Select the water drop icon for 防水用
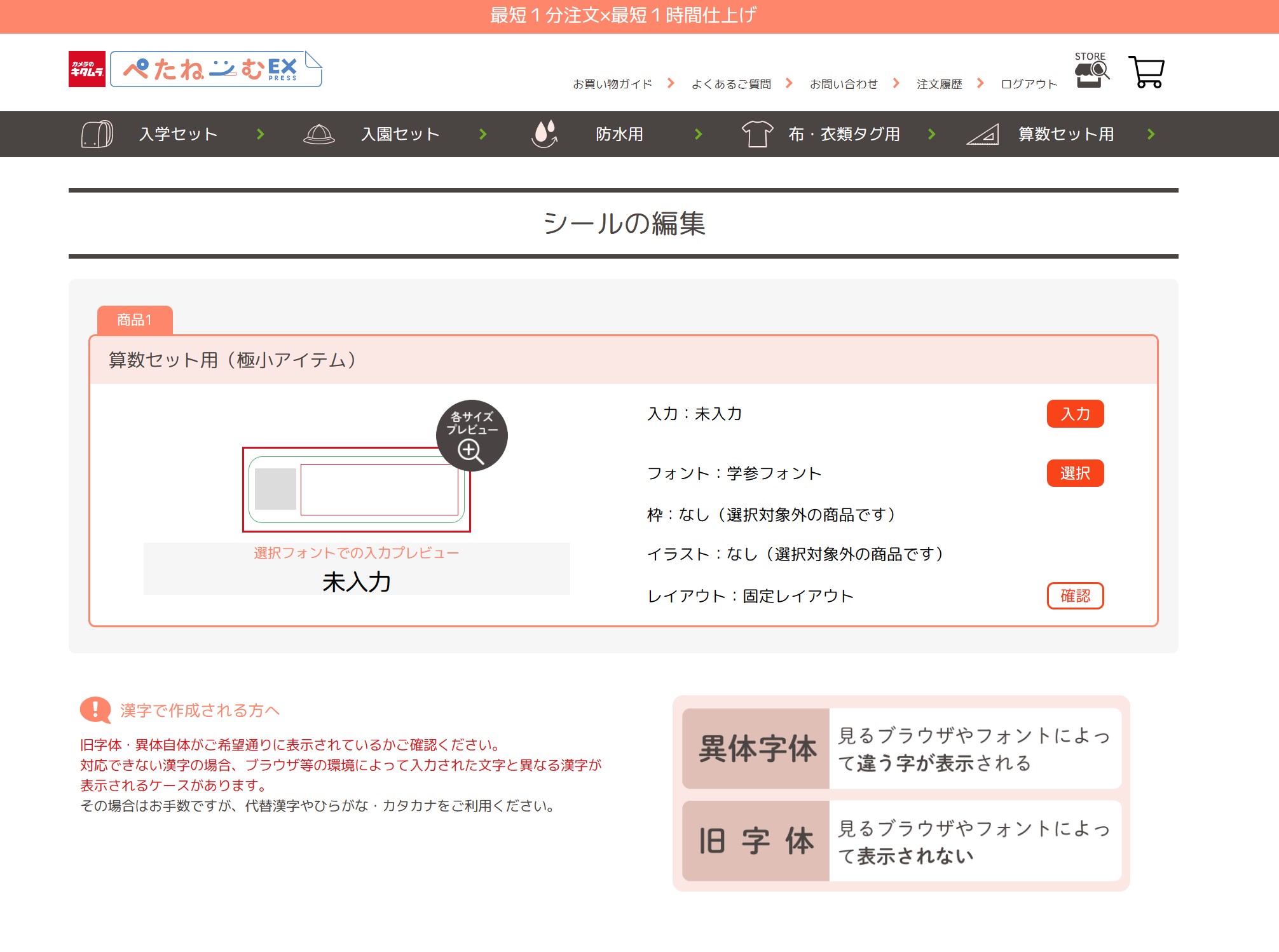Viewport: 1279px width, 952px height. pyautogui.click(x=544, y=134)
